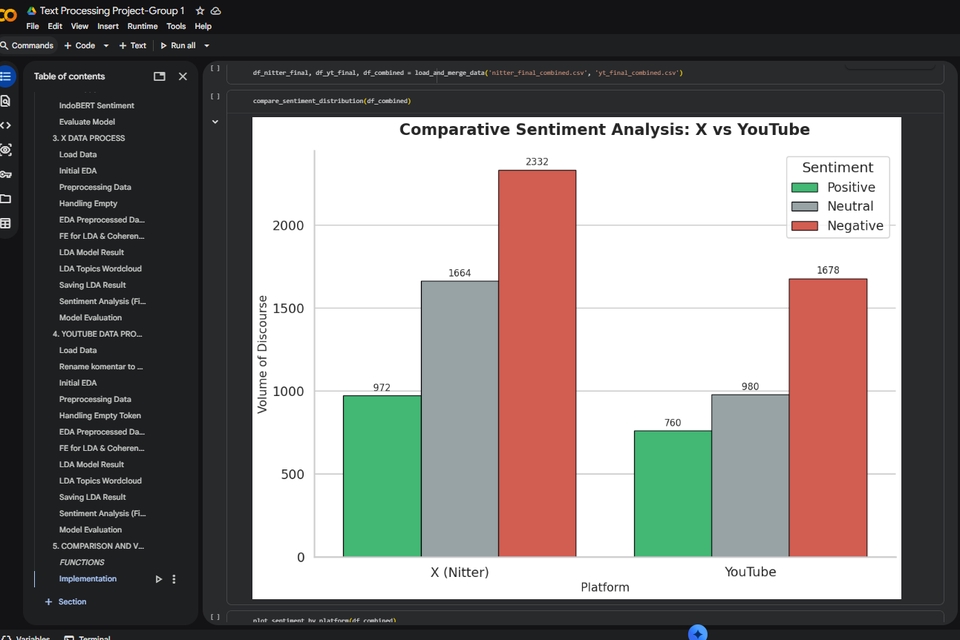960x640 pixels.
Task: Open the Run all dropdown arrow
Action: click(x=208, y=45)
